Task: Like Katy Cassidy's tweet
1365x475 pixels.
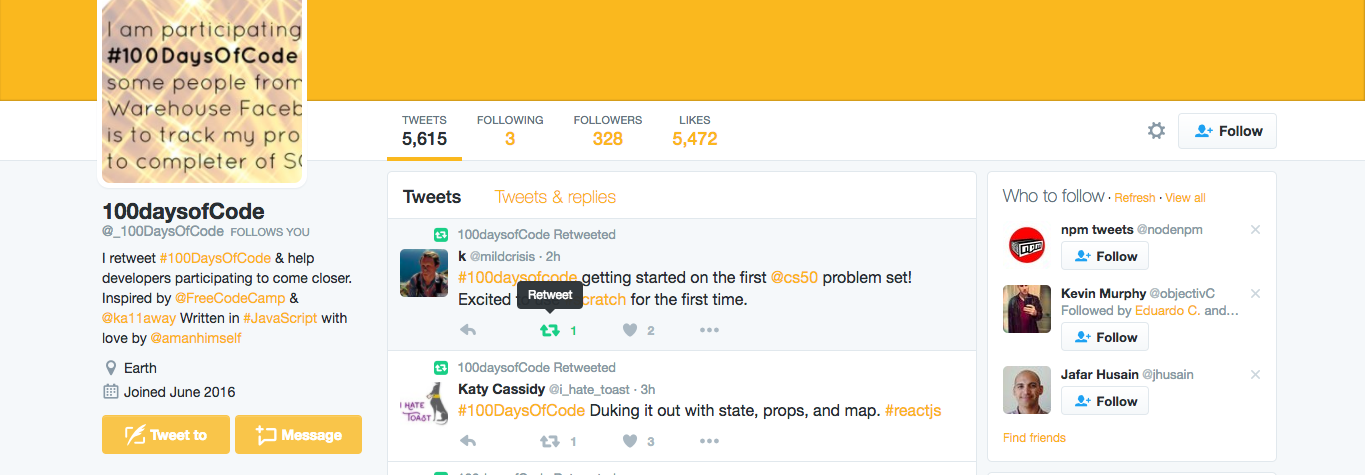Action: tap(630, 441)
